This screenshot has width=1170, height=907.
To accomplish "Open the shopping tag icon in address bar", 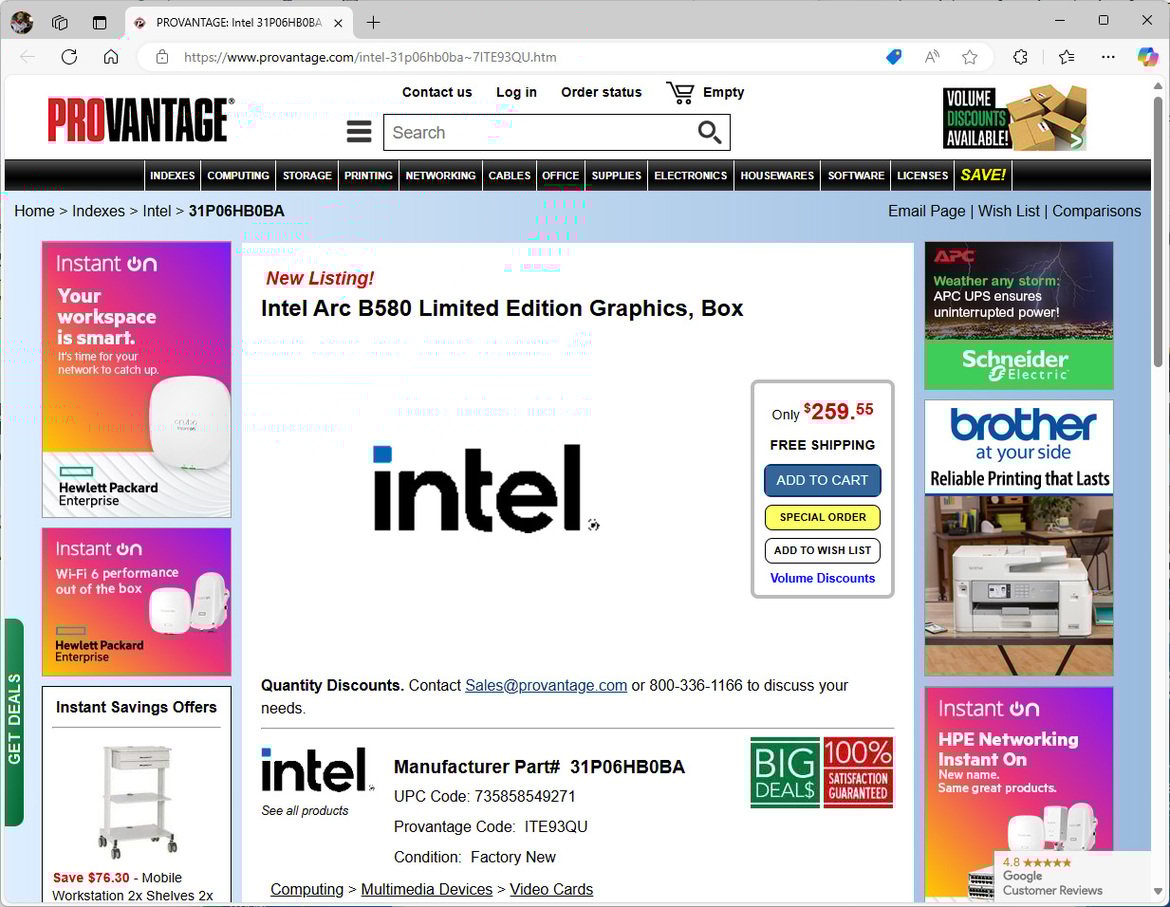I will 893,57.
